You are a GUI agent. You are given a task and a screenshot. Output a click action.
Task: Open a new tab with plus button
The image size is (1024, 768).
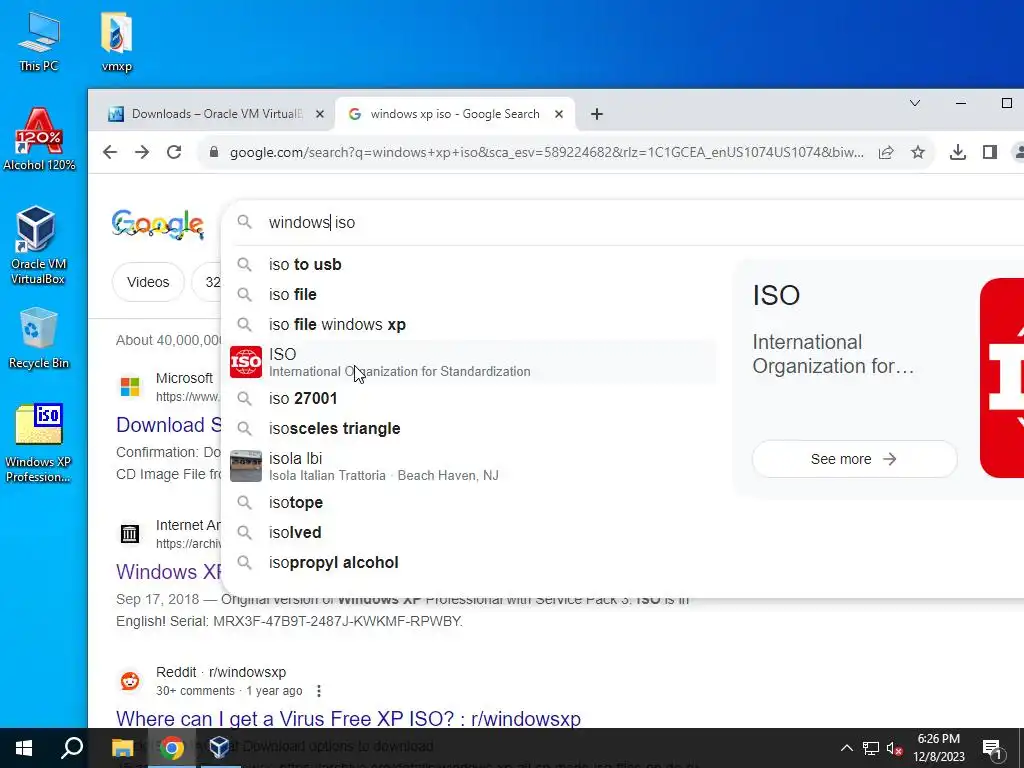point(596,114)
